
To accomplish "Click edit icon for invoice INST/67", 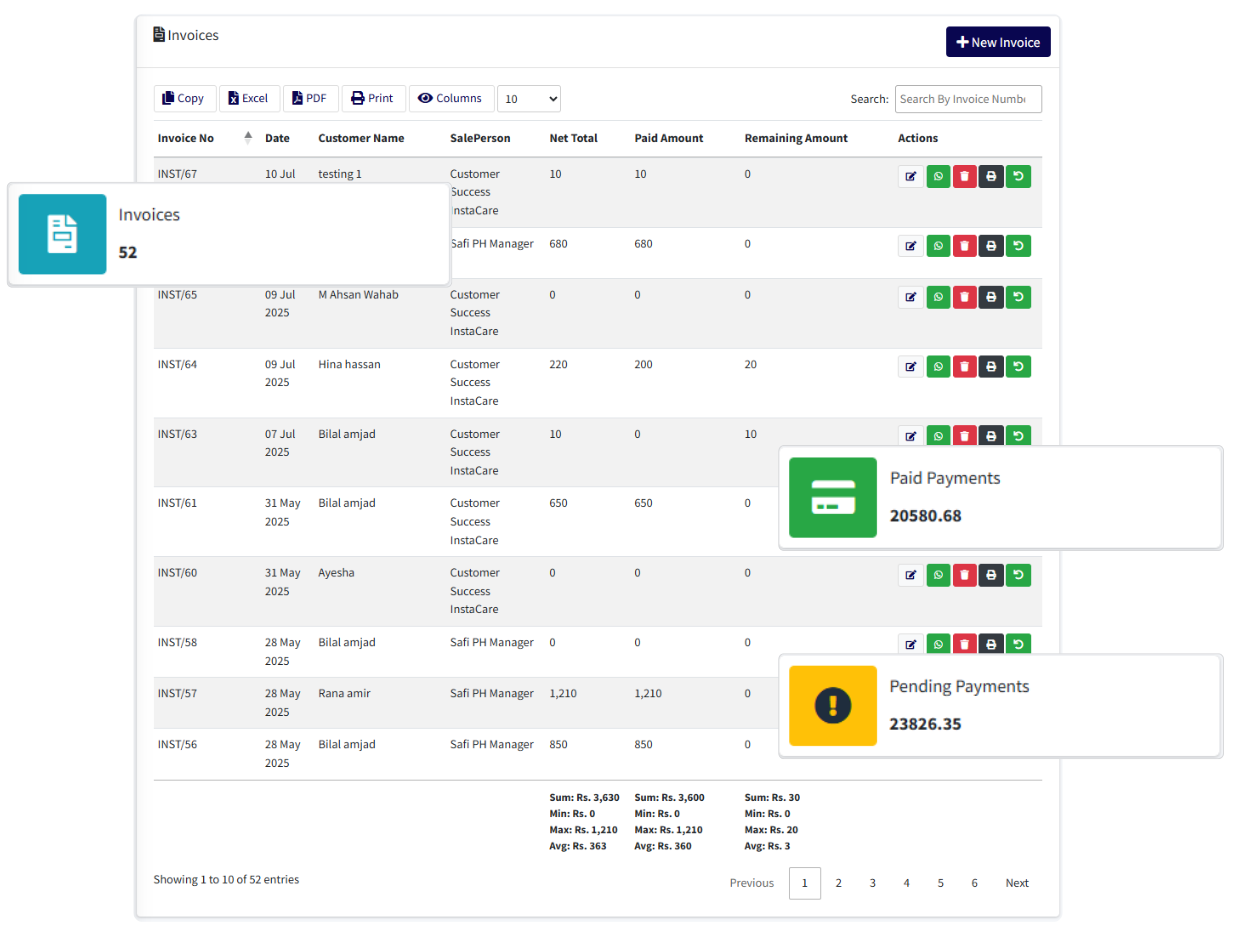I will (x=910, y=177).
